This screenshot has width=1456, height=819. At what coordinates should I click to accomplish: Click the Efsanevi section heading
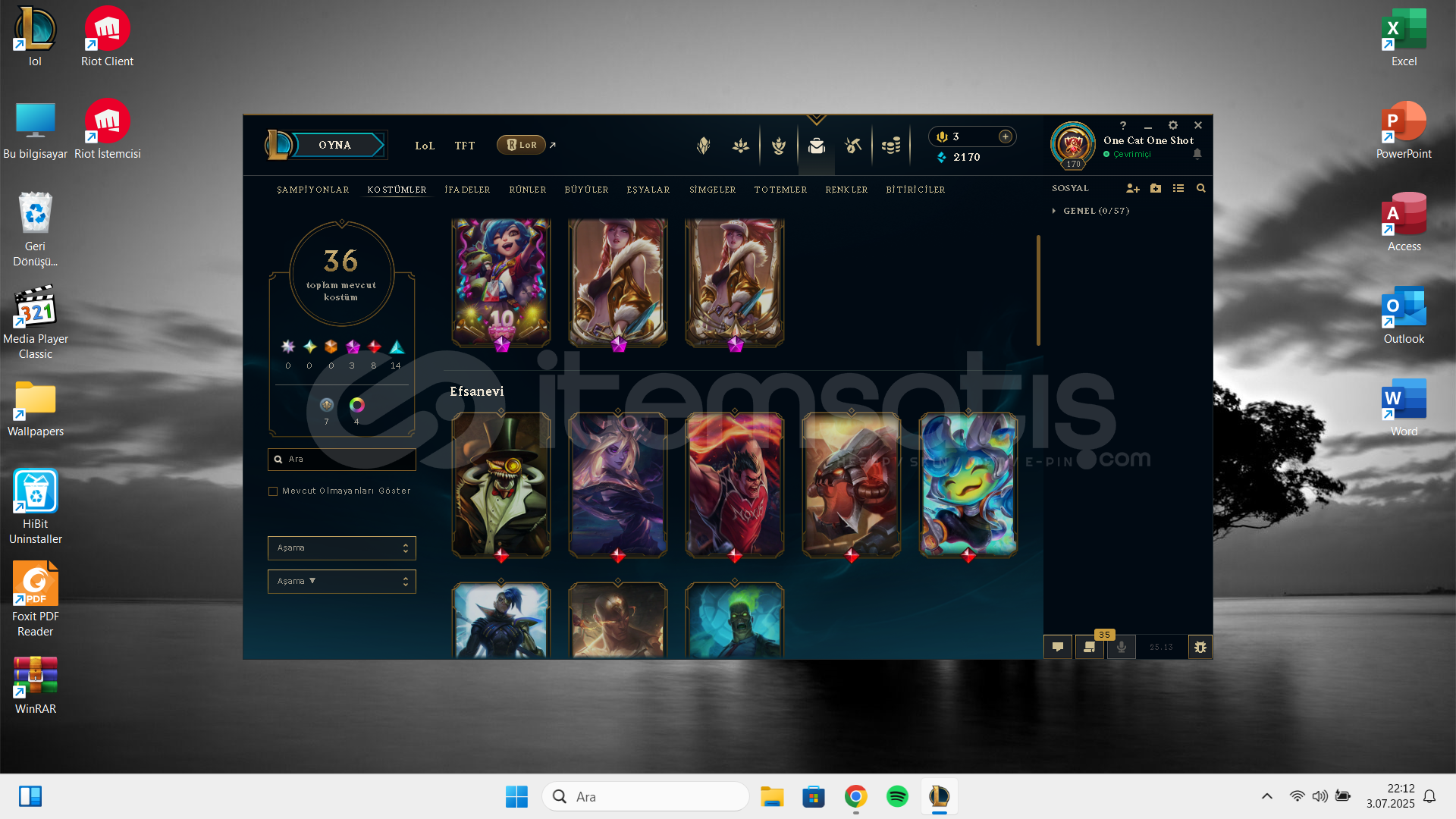click(x=477, y=391)
